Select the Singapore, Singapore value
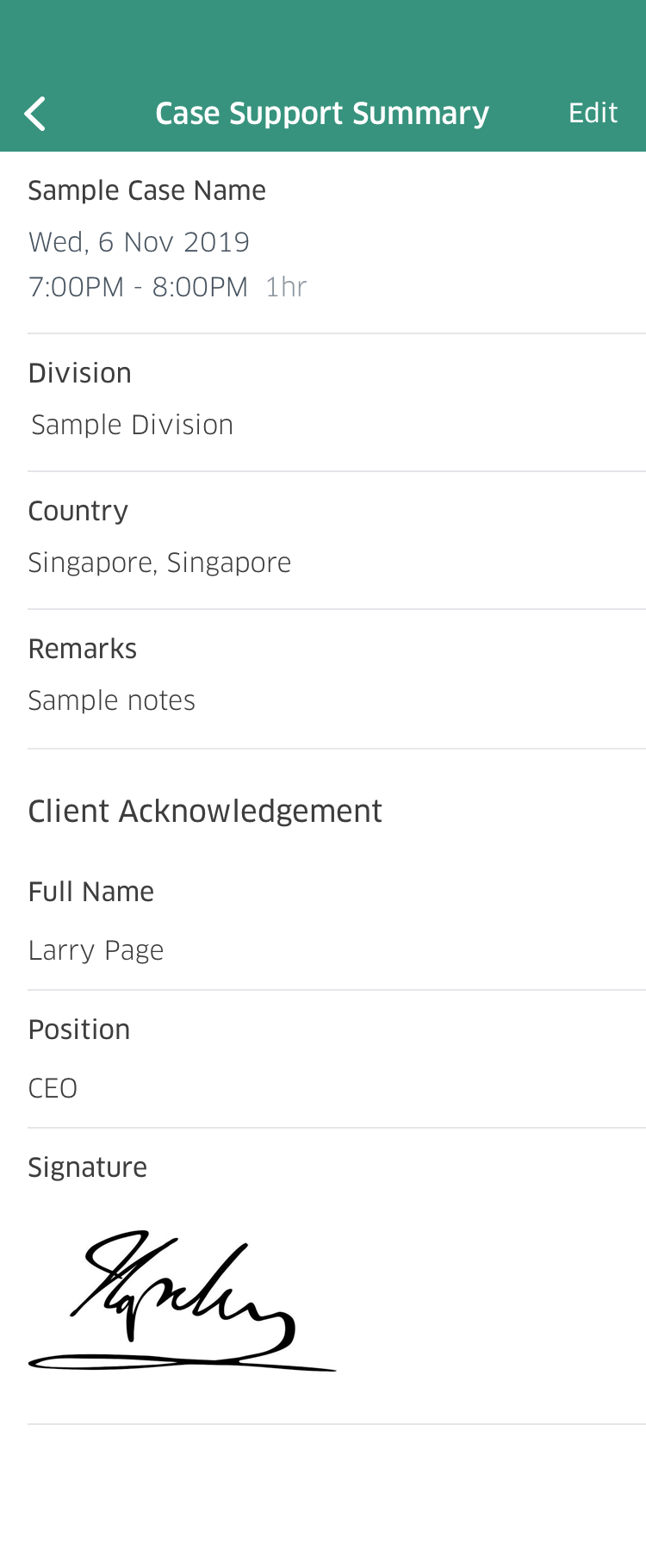Image resolution: width=646 pixels, height=1568 pixels. pyautogui.click(x=160, y=563)
